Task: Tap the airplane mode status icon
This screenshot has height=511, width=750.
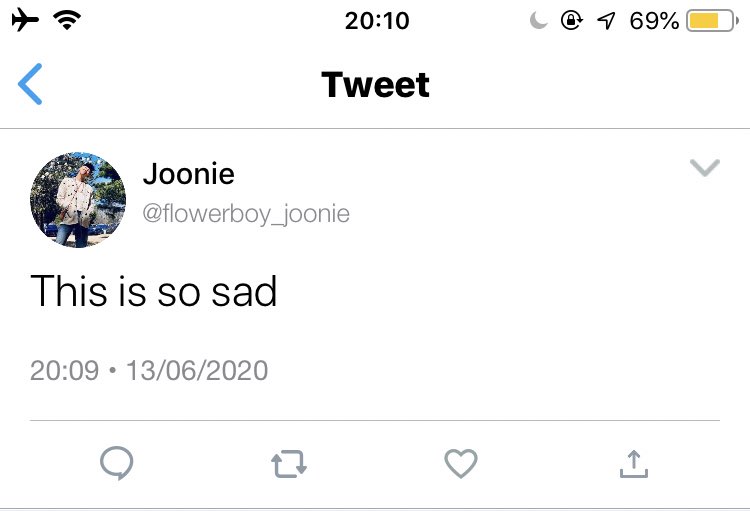Action: (x=25, y=21)
